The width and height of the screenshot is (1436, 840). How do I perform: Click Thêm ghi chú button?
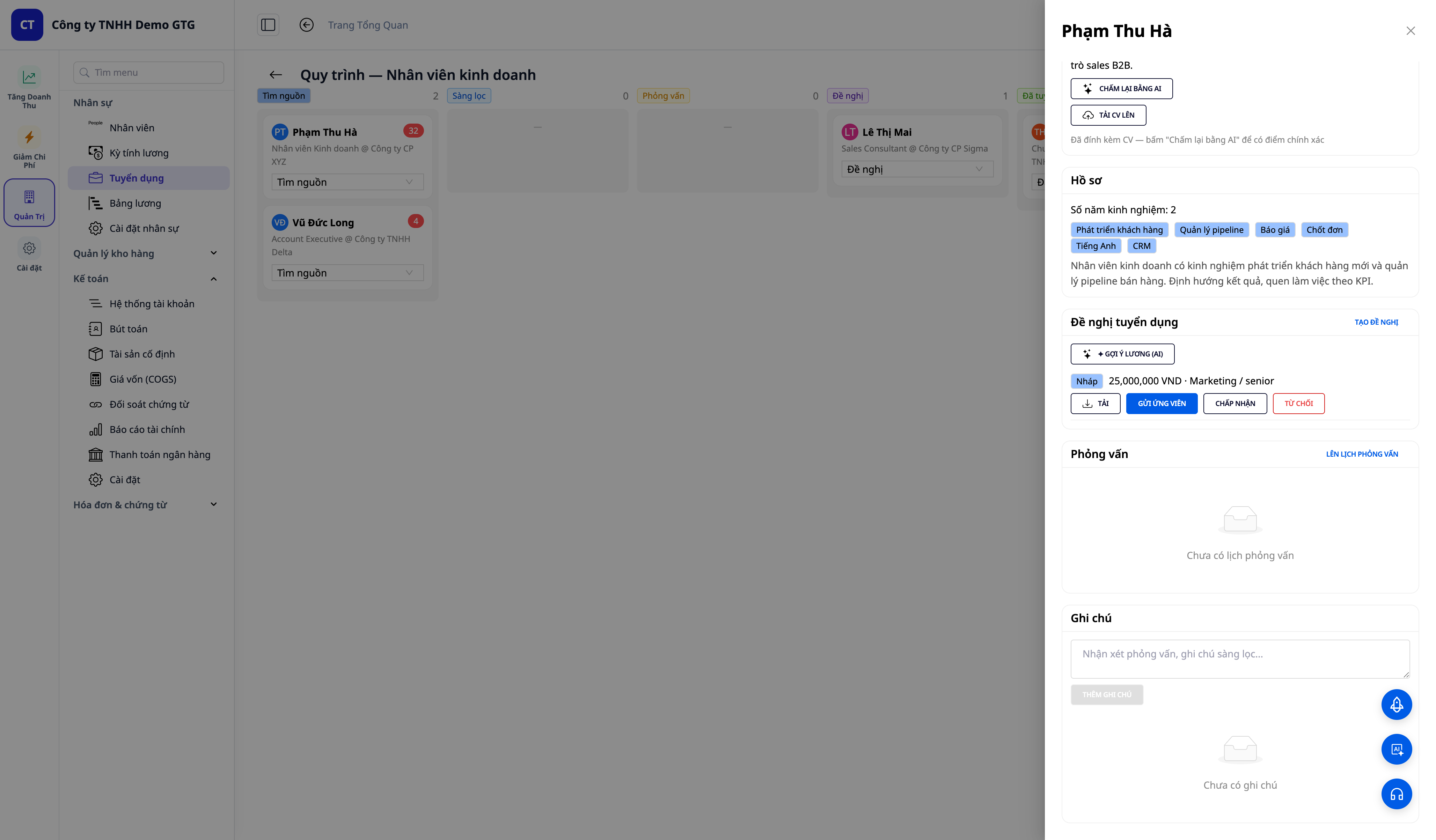[x=1107, y=695]
